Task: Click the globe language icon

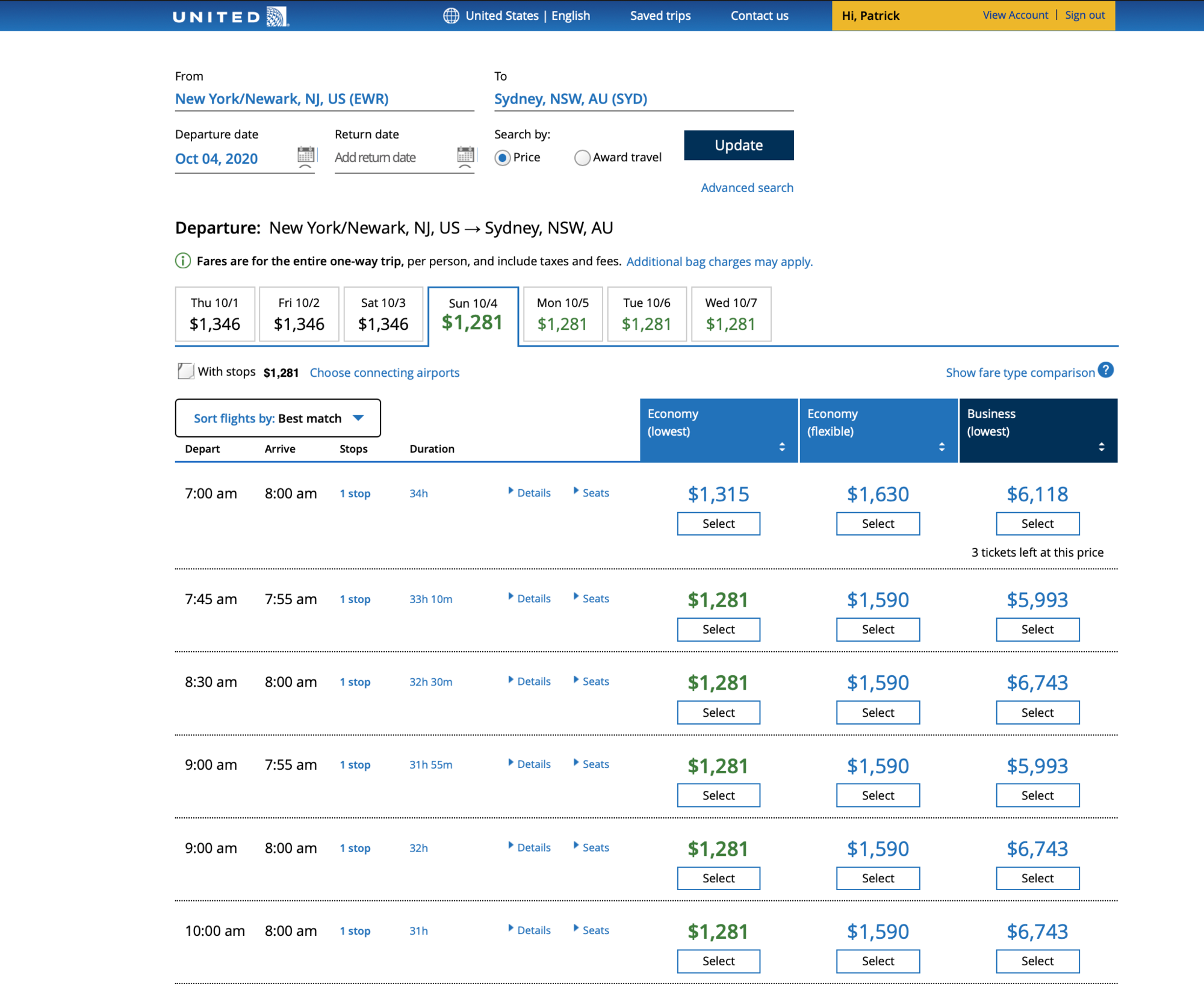Action: (450, 16)
